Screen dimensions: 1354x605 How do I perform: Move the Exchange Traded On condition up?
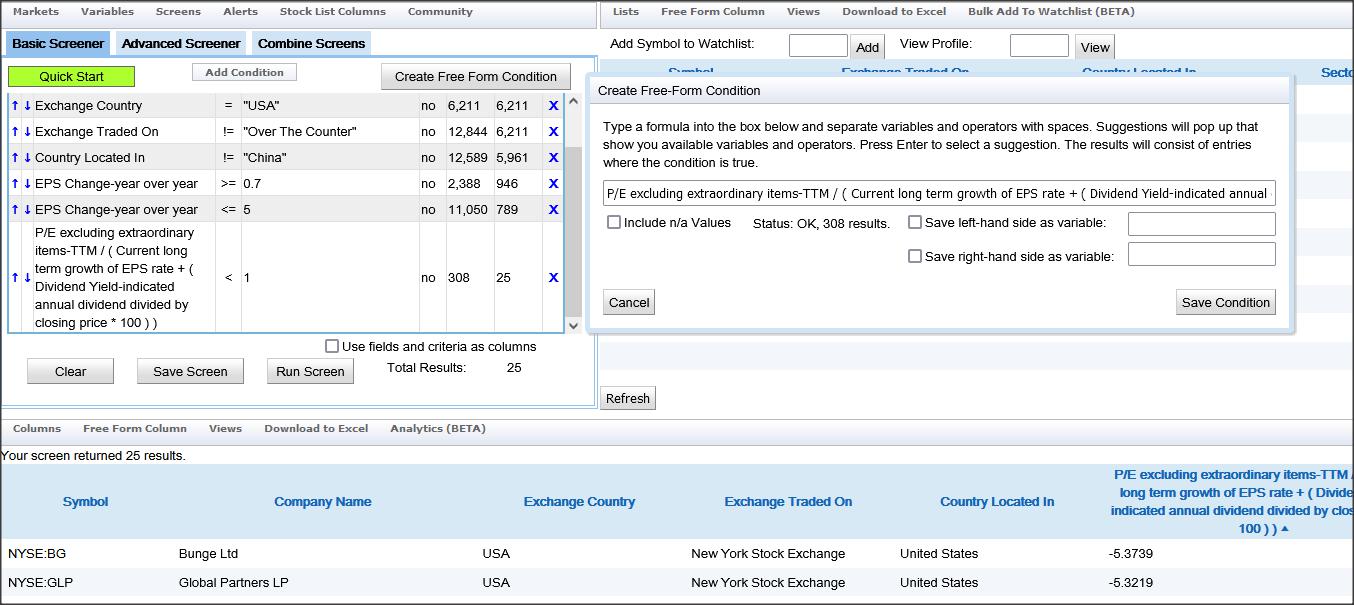pos(15,132)
